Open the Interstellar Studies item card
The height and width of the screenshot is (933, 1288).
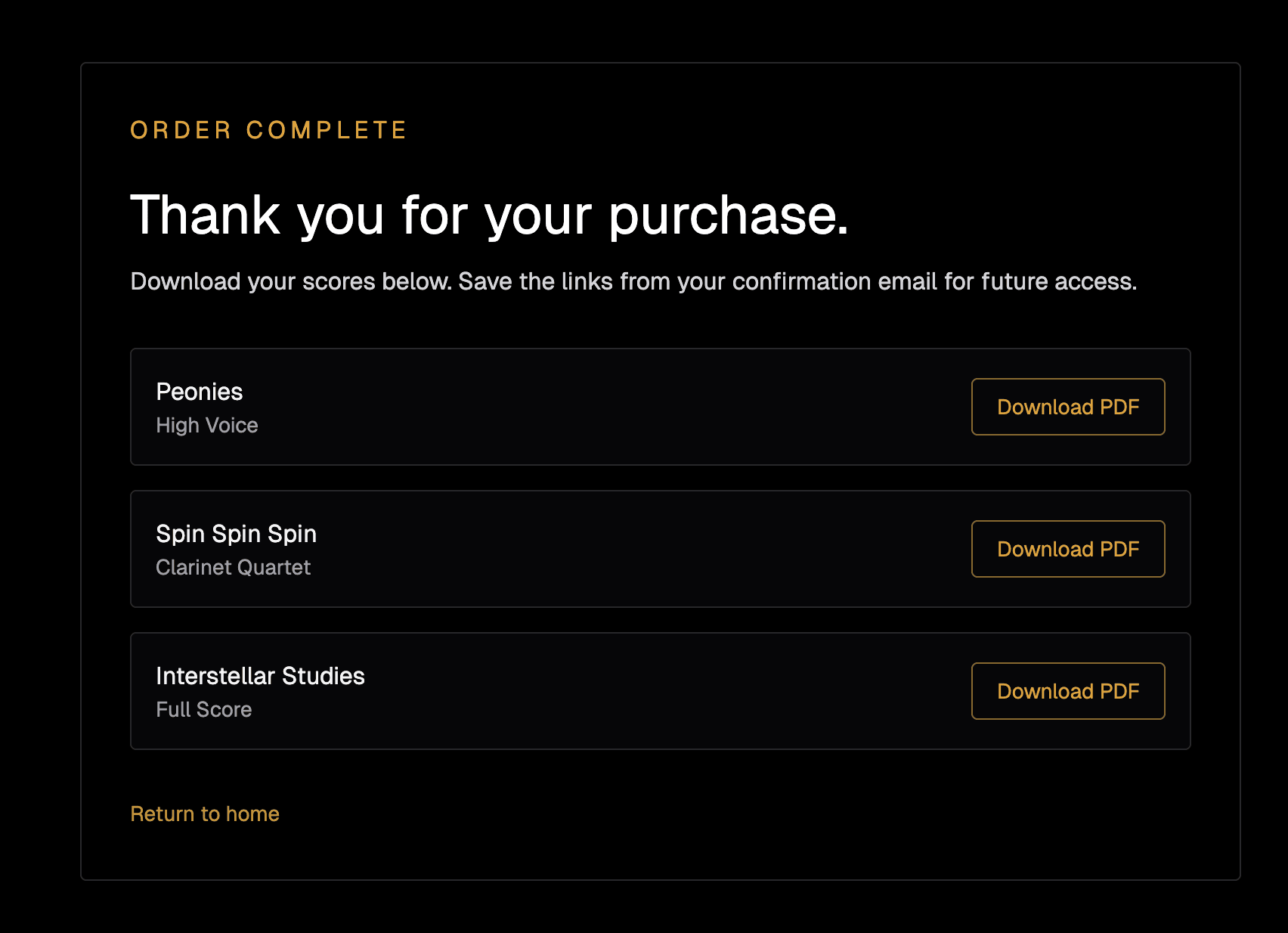(605, 690)
